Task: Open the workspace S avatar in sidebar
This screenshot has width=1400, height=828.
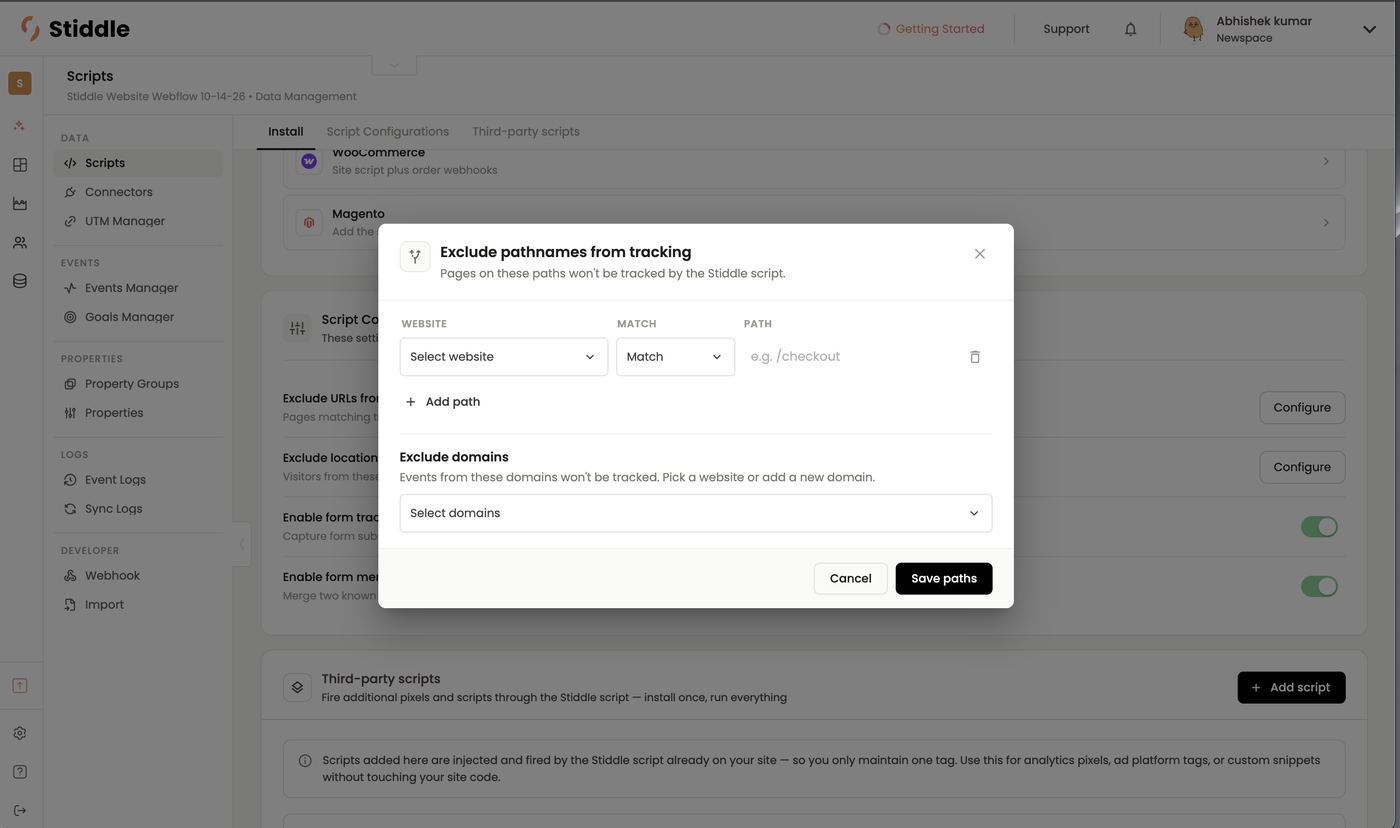Action: click(20, 83)
